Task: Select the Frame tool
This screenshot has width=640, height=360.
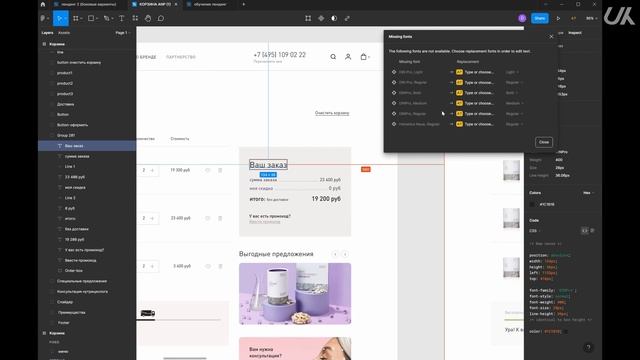Action: pyautogui.click(x=76, y=18)
